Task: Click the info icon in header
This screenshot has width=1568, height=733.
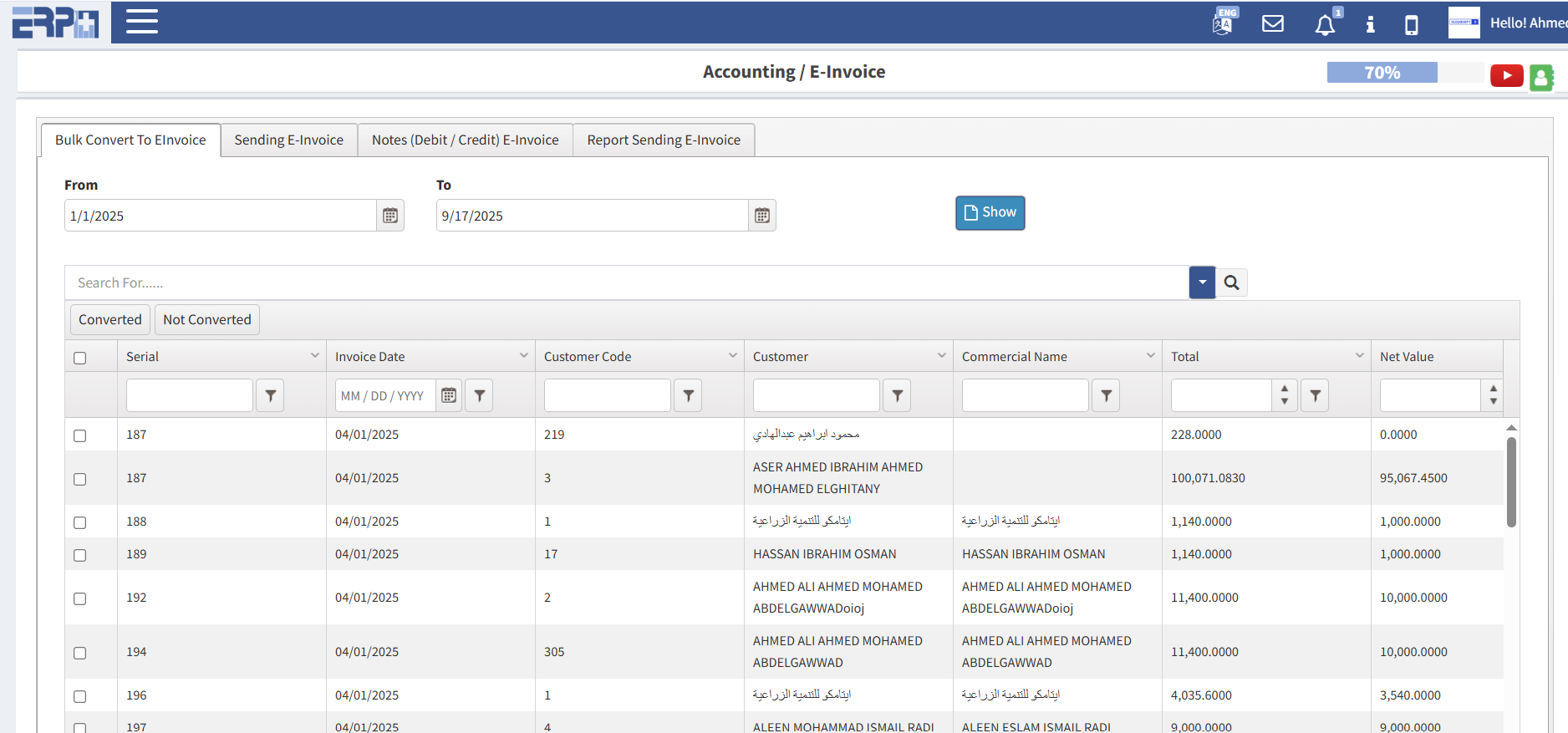Action: pos(1370,24)
